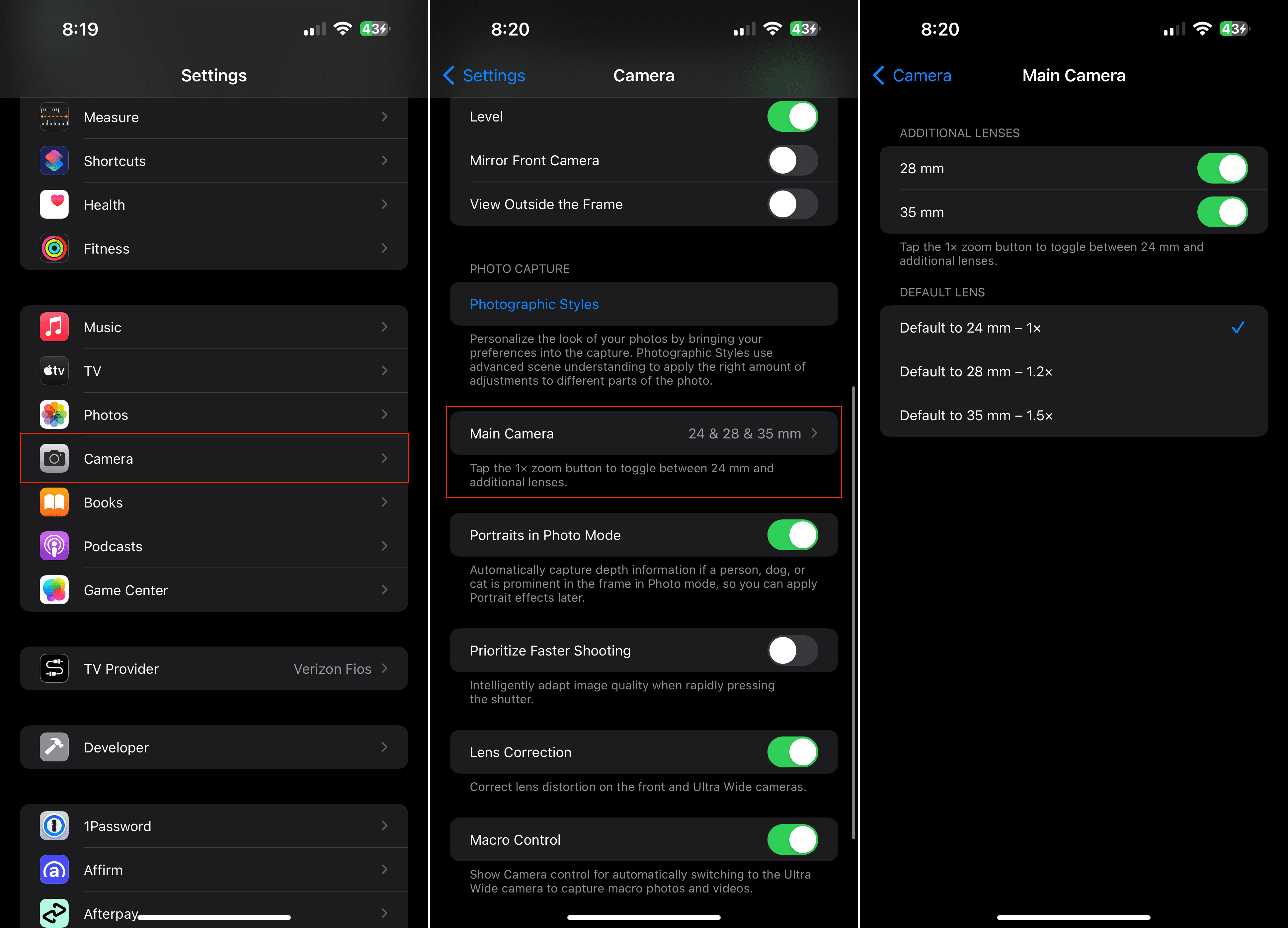Tap the Wi-Fi icon on Settings screen
The height and width of the screenshot is (928, 1288).
(x=343, y=29)
